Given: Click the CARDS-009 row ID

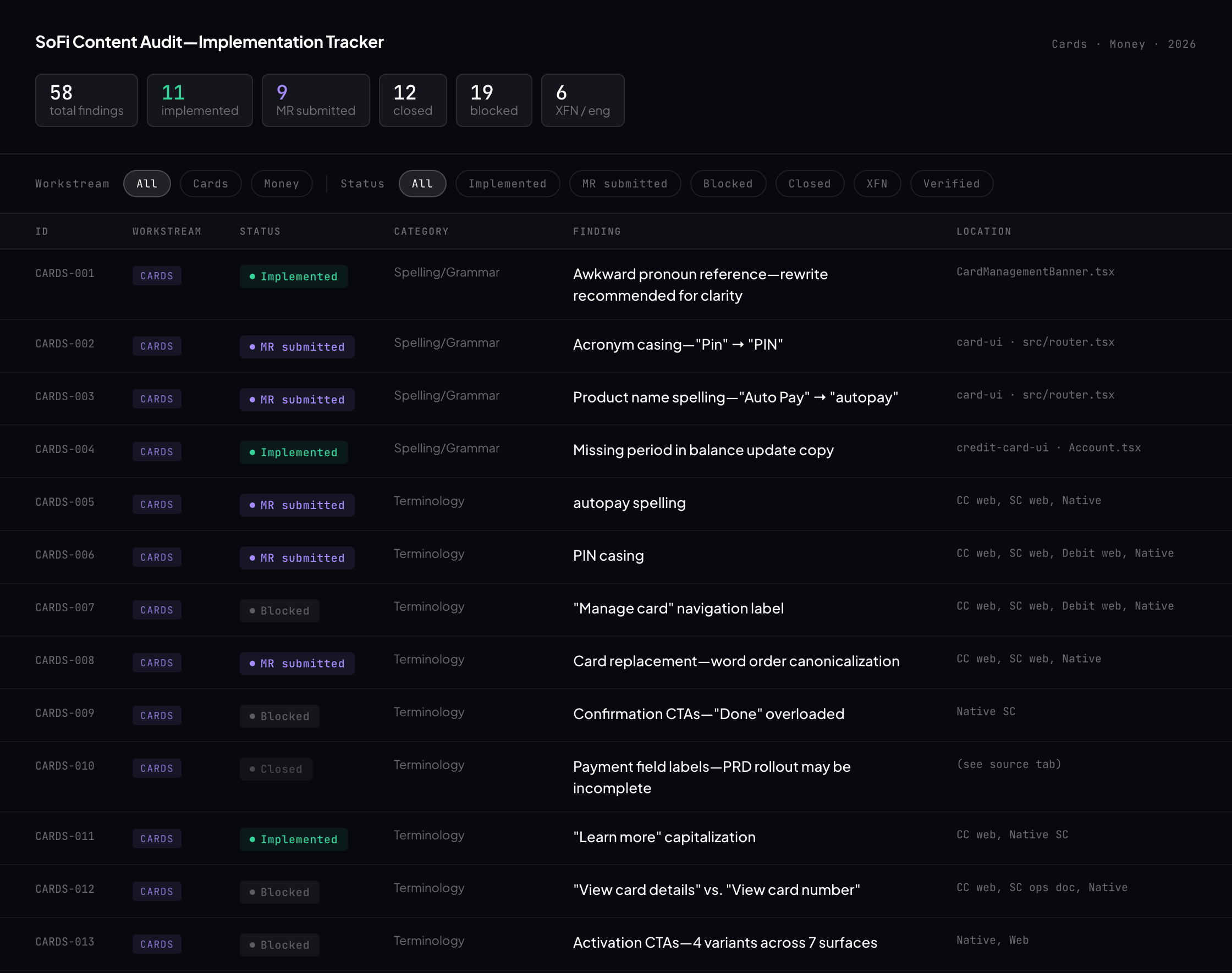Looking at the screenshot, I should coord(65,713).
